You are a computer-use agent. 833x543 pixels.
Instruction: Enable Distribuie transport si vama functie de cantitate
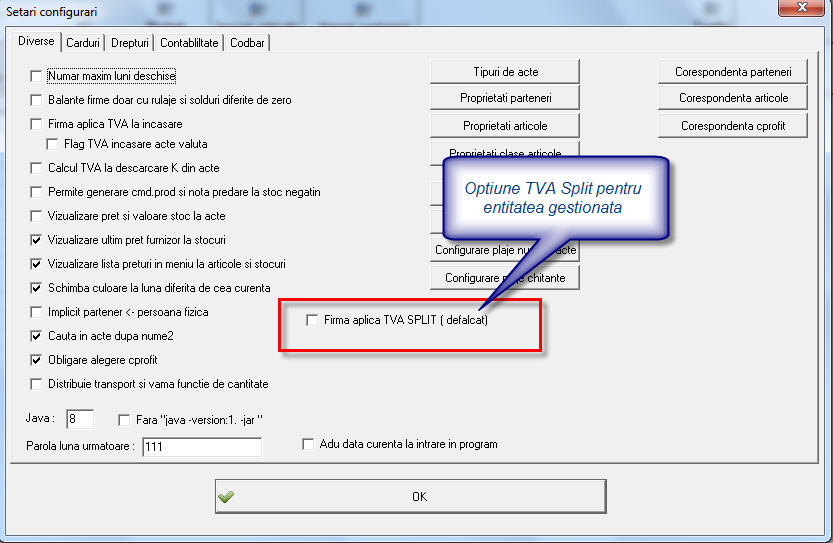click(x=36, y=384)
